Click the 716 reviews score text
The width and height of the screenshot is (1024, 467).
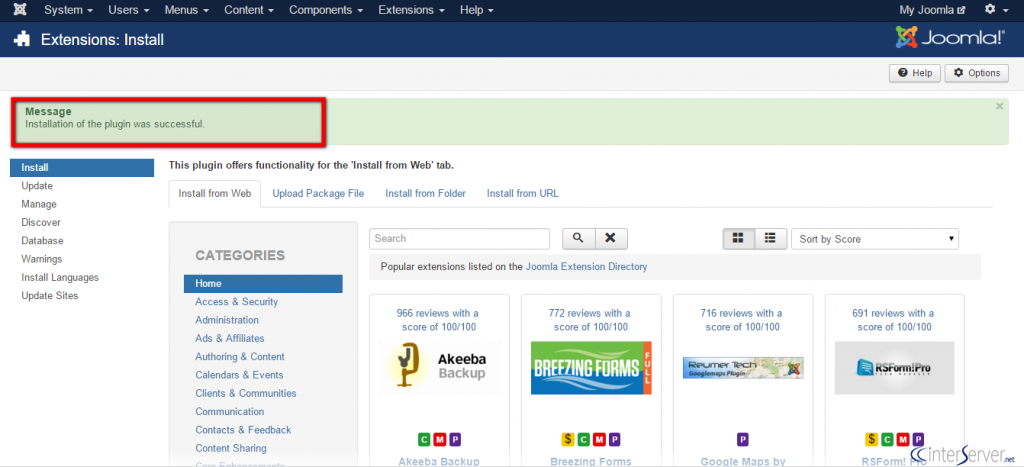click(x=743, y=320)
